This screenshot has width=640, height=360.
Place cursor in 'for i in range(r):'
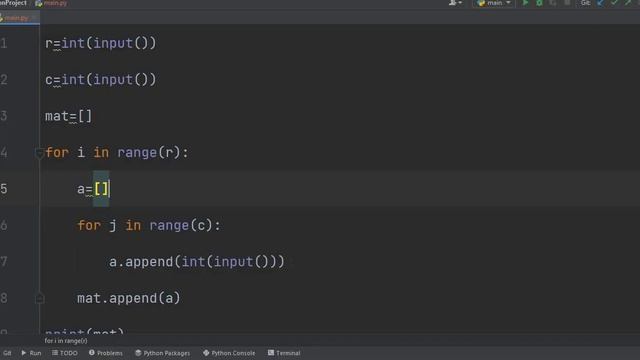(x=117, y=153)
